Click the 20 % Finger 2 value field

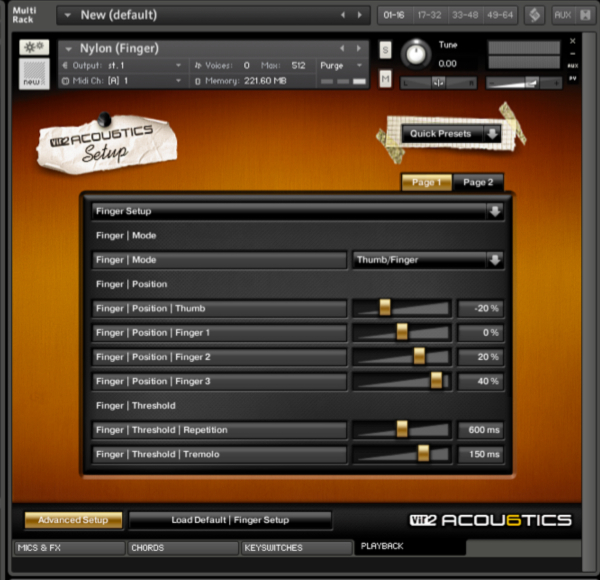(481, 357)
